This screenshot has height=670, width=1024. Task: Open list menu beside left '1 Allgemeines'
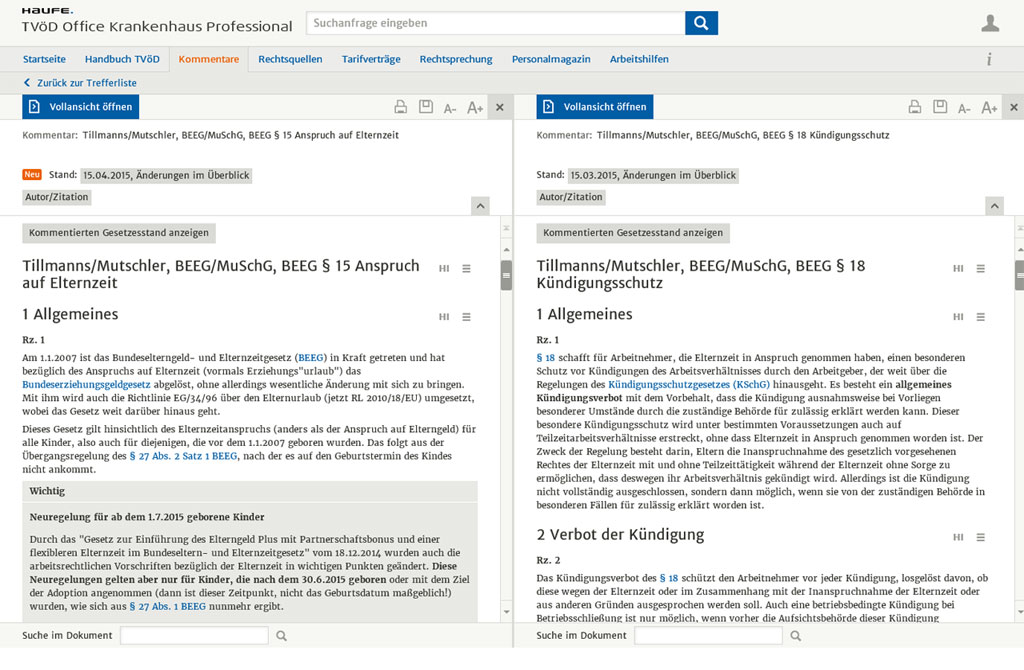pyautogui.click(x=466, y=317)
